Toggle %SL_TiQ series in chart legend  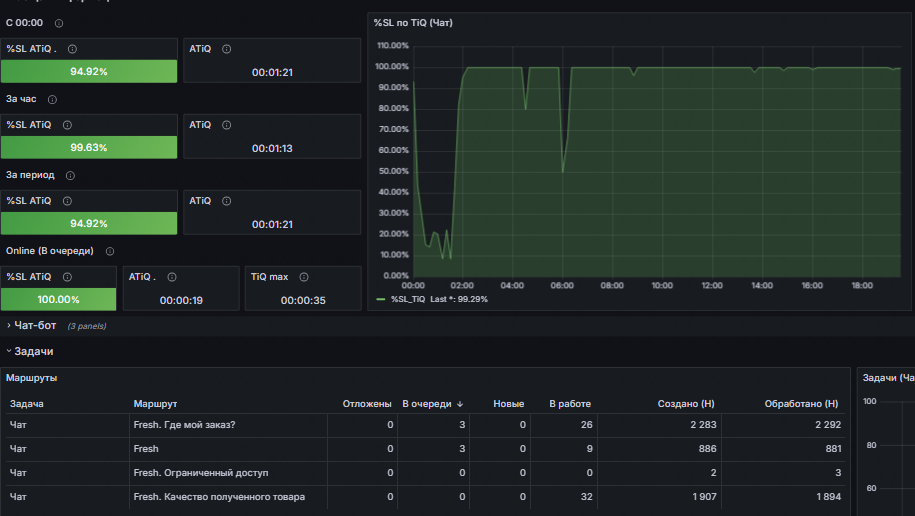click(x=408, y=299)
